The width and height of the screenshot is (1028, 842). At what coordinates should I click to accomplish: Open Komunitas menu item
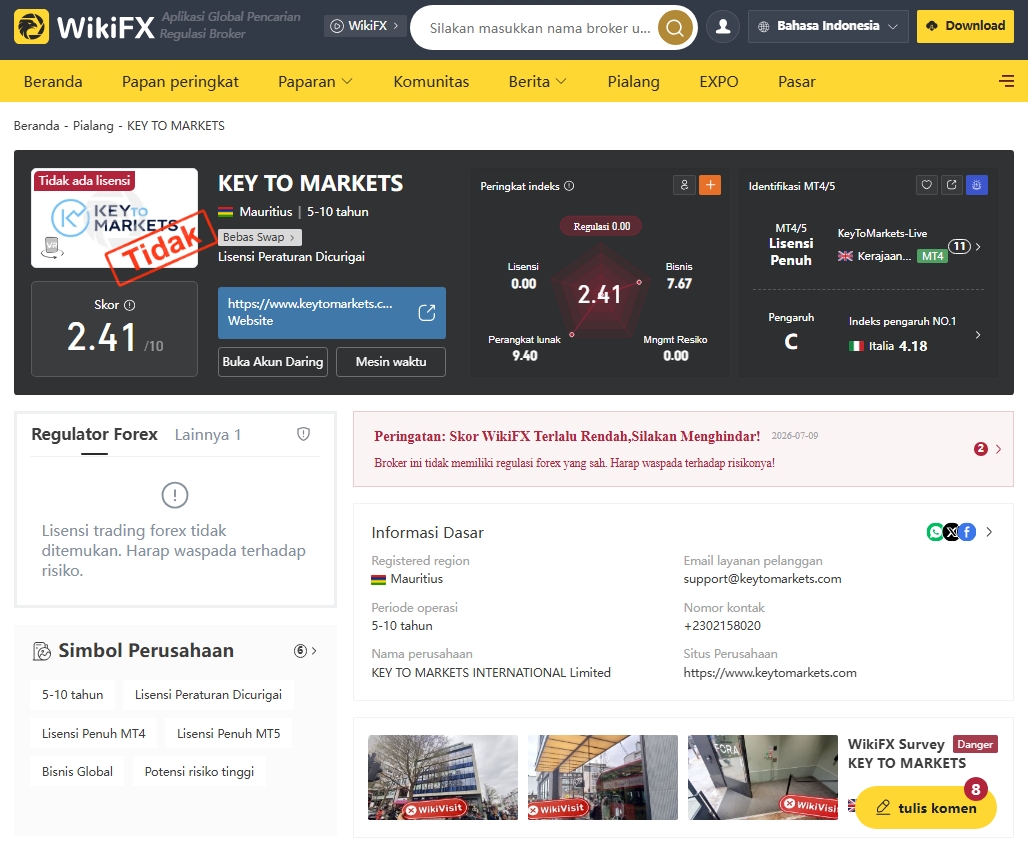point(431,81)
